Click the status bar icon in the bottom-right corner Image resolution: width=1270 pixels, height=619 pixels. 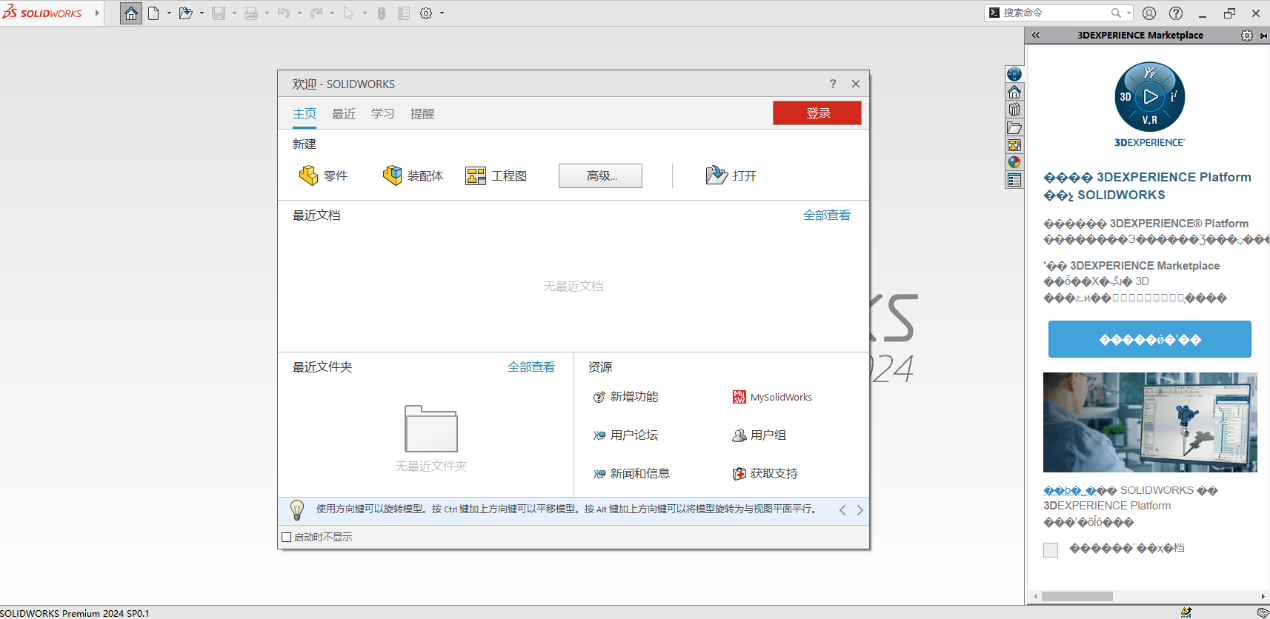tap(1262, 612)
